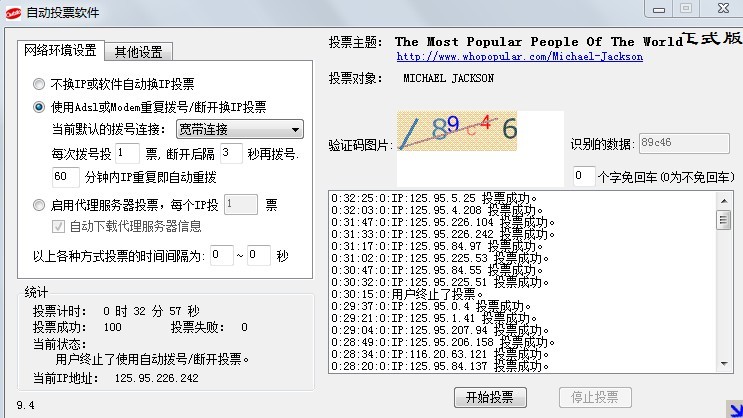Screen dimensions: 743x418
Task: Click the vote log scrollbar up arrow
Action: (x=724, y=198)
